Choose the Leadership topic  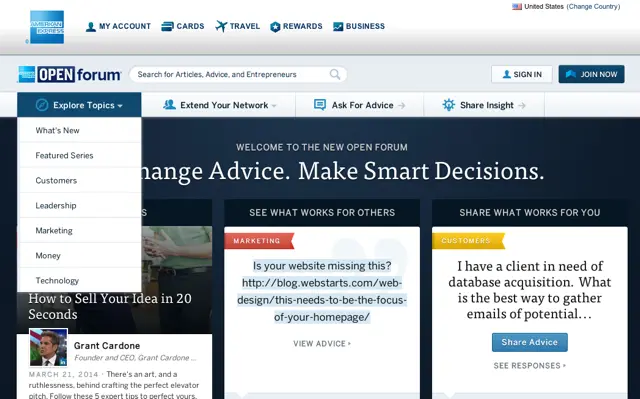[80, 206]
